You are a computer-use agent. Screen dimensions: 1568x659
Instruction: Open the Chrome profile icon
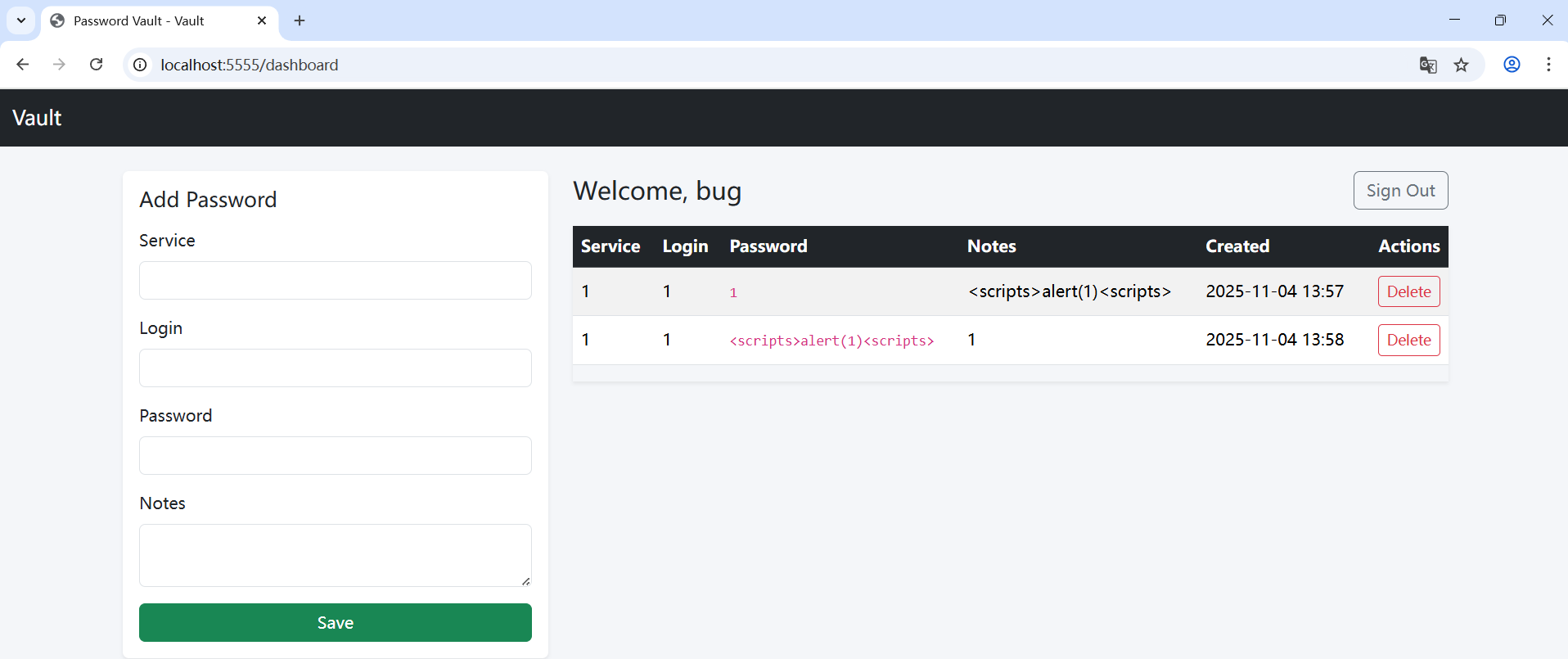(x=1512, y=65)
